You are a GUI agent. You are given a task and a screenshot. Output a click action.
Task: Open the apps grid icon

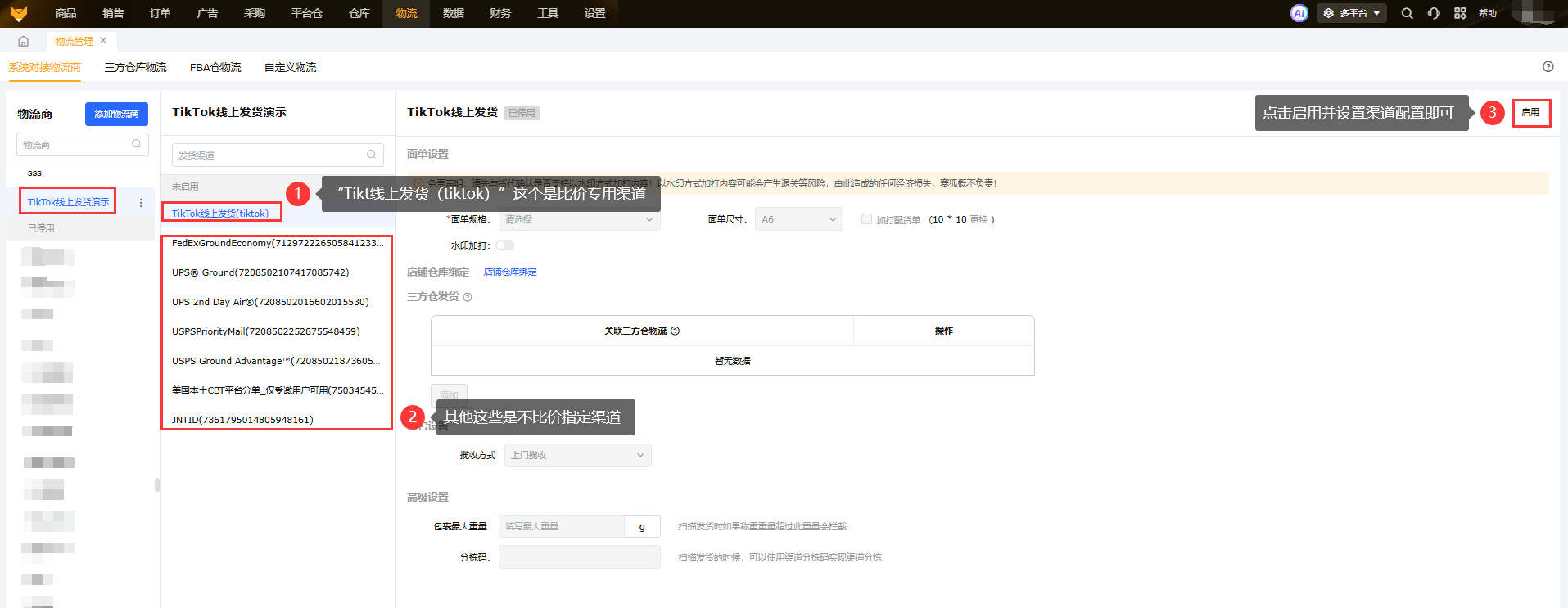pos(1460,13)
